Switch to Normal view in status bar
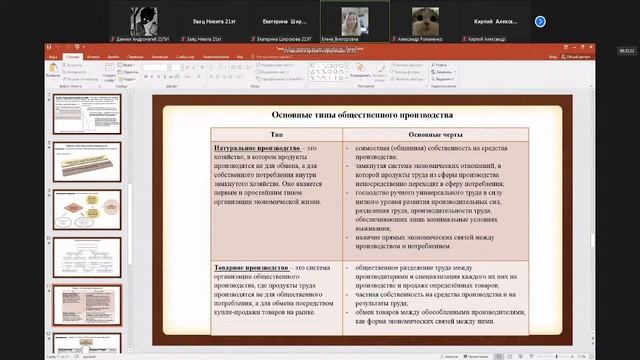 499,357
